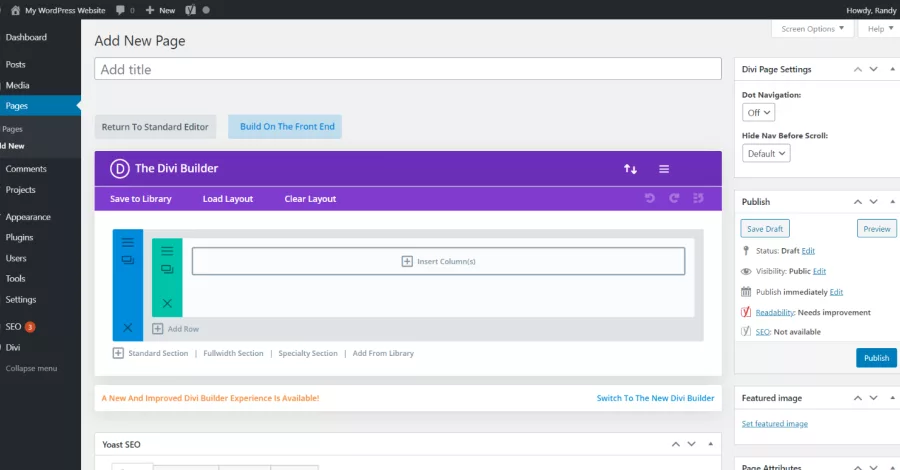Open the SEO link in Publish panel

coord(762,332)
